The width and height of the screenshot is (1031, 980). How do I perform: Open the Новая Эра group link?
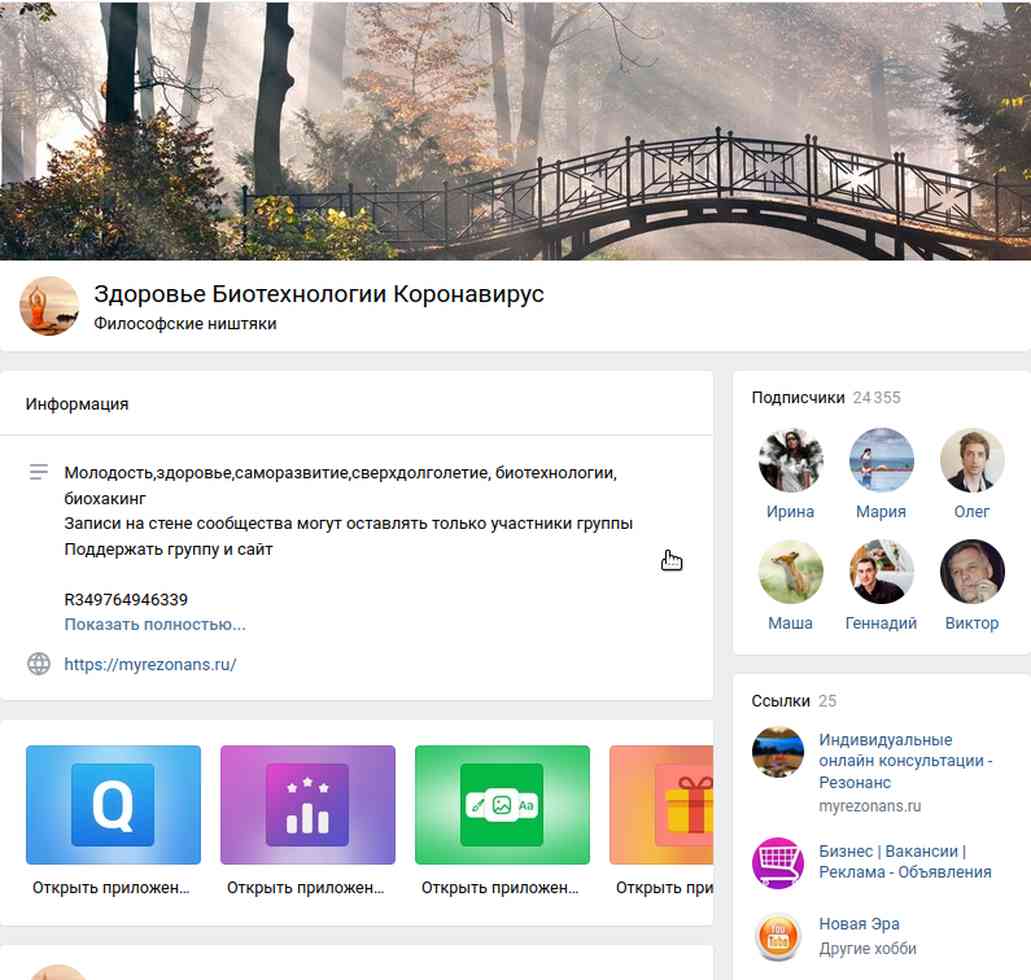(x=859, y=923)
